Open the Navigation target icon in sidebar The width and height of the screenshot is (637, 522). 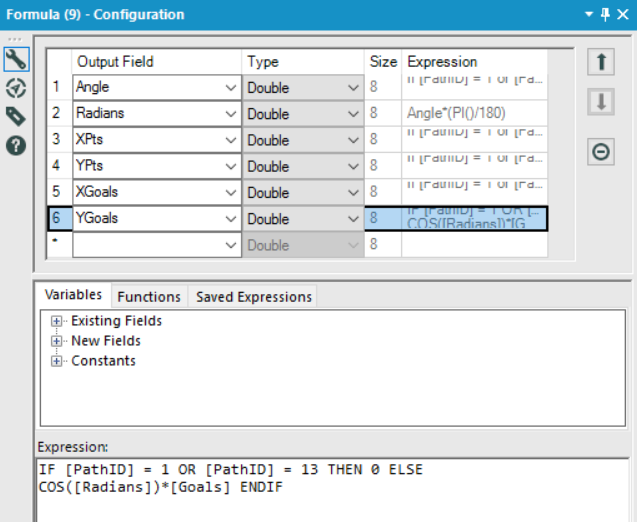[15, 88]
